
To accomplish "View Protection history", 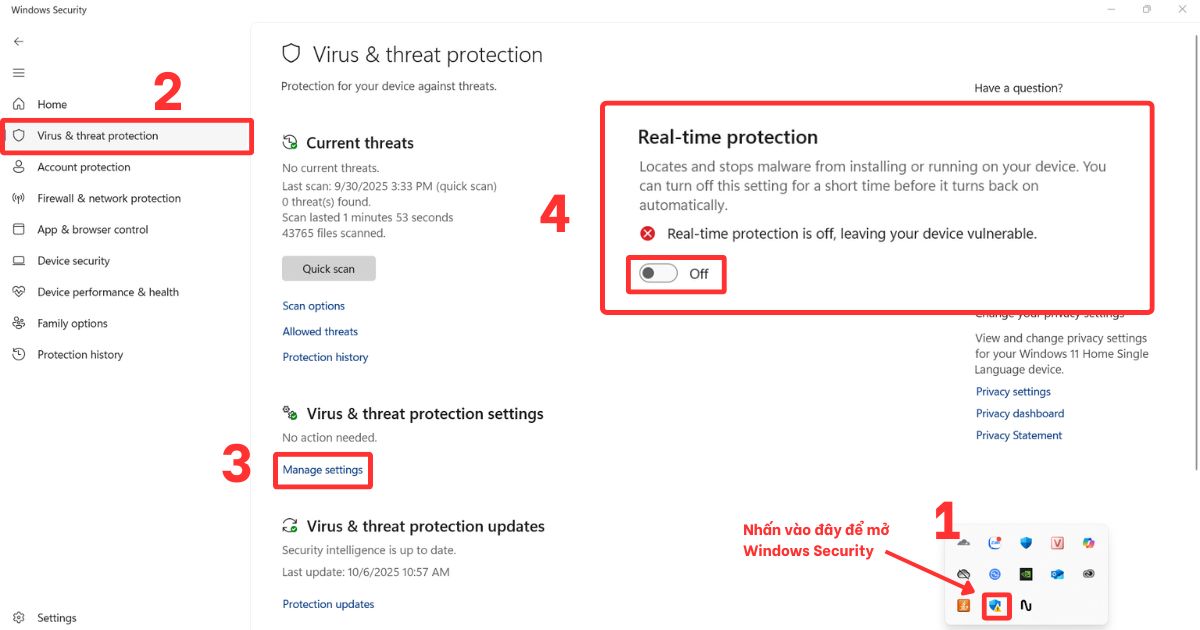I will pos(325,357).
